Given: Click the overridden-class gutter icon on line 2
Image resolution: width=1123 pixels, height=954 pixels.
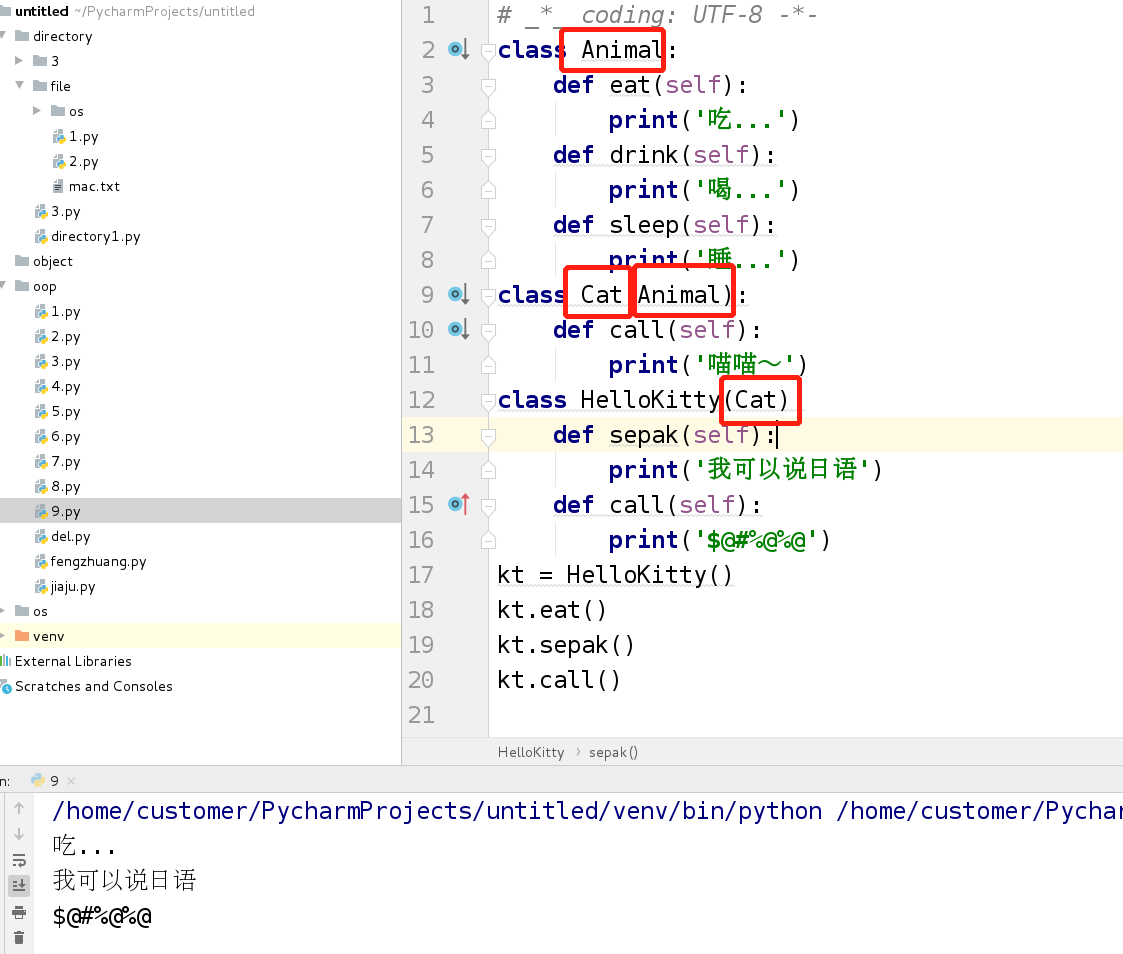Looking at the screenshot, I should click(x=458, y=49).
